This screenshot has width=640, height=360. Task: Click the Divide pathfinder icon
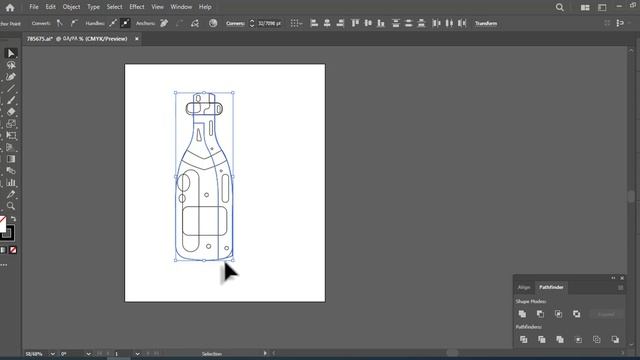523,340
